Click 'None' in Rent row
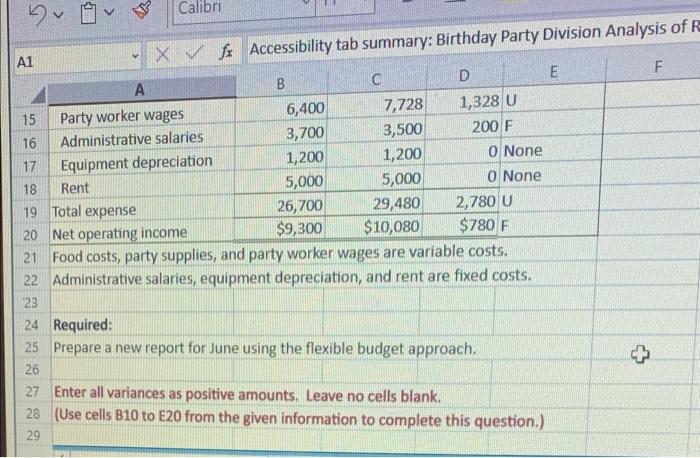The width and height of the screenshot is (700, 458). (x=522, y=175)
